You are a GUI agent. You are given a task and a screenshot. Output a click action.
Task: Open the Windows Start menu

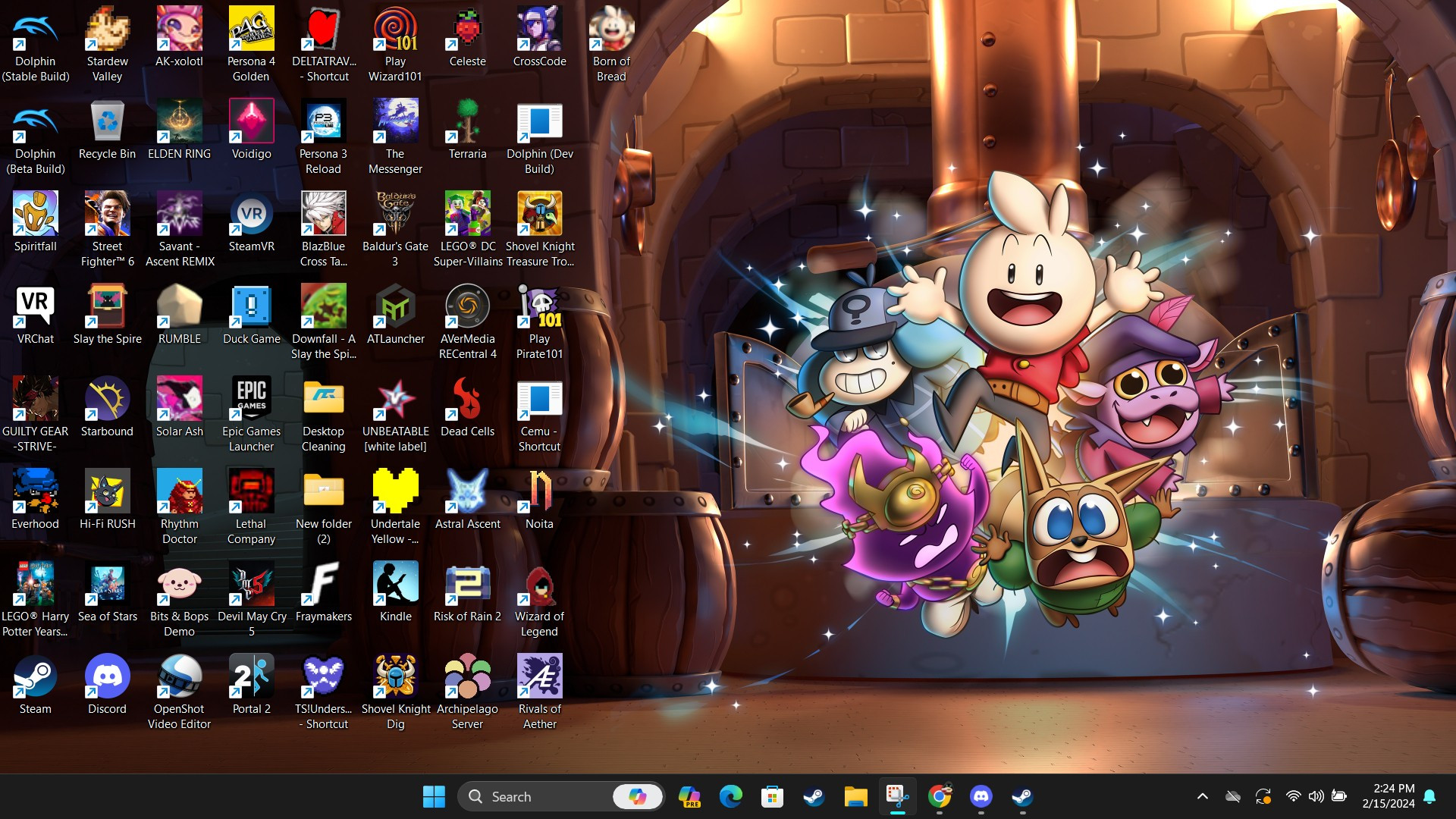[434, 796]
